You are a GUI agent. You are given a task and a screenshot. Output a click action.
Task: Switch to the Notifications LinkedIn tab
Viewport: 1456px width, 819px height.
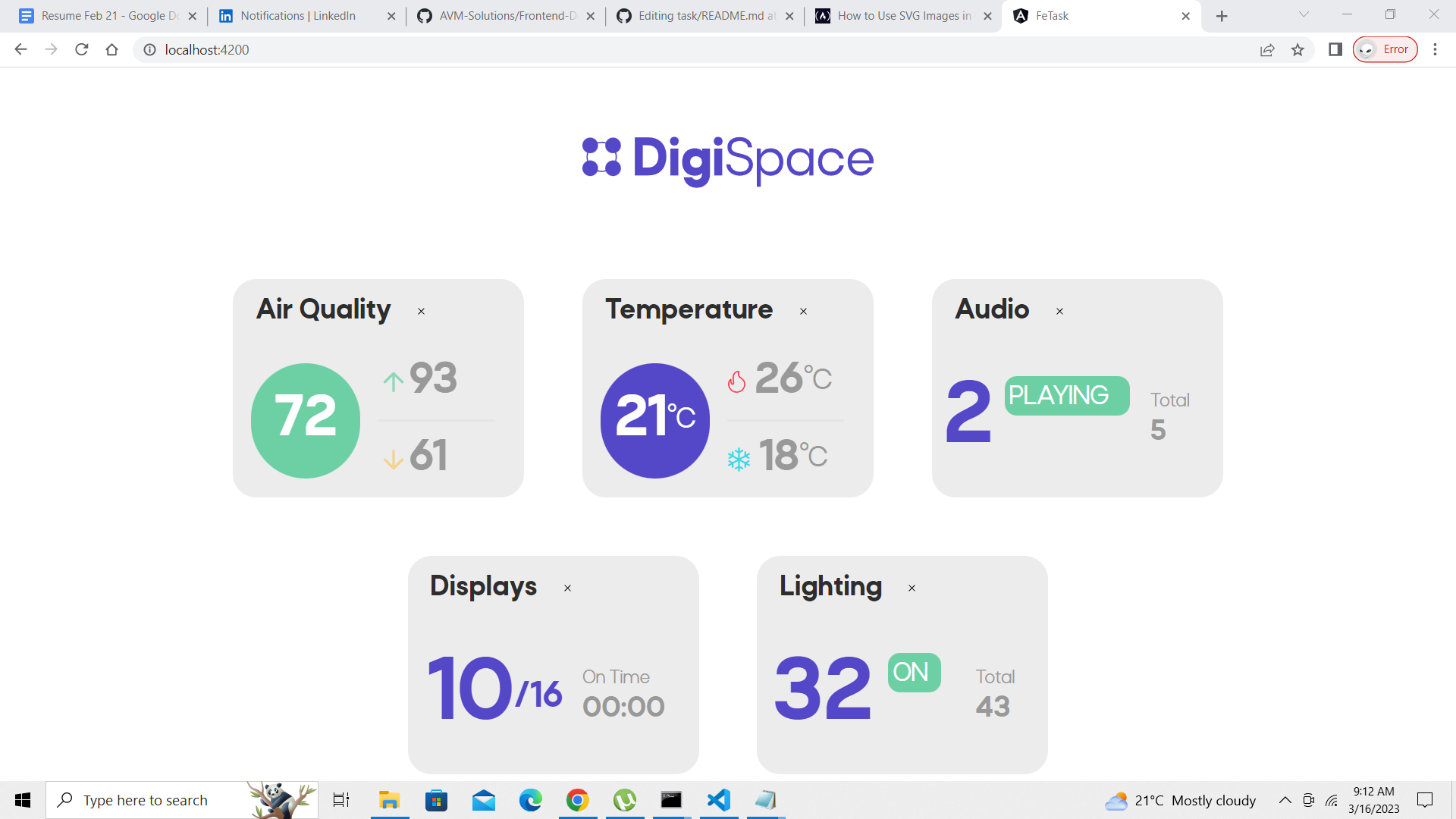tap(298, 16)
